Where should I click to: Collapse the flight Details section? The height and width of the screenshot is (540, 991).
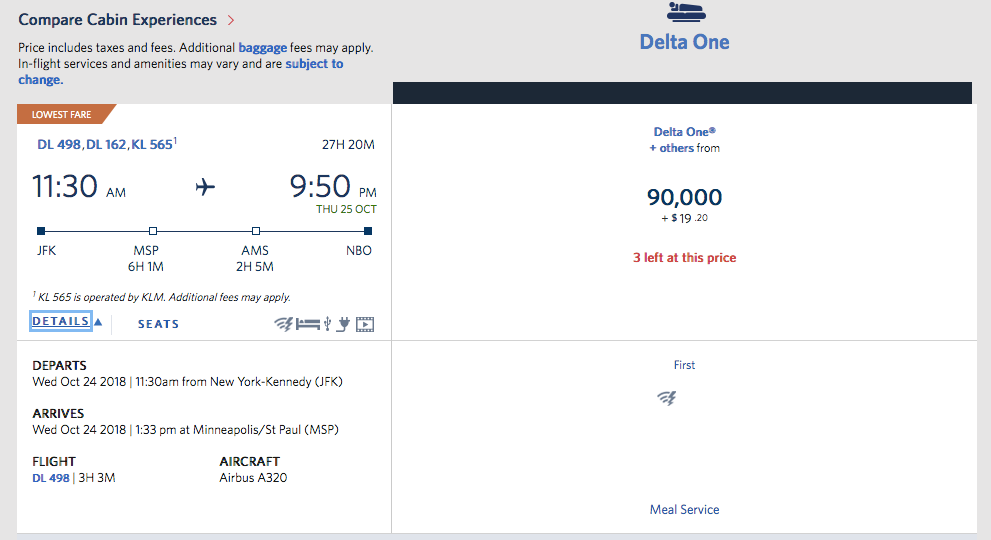tap(60, 322)
